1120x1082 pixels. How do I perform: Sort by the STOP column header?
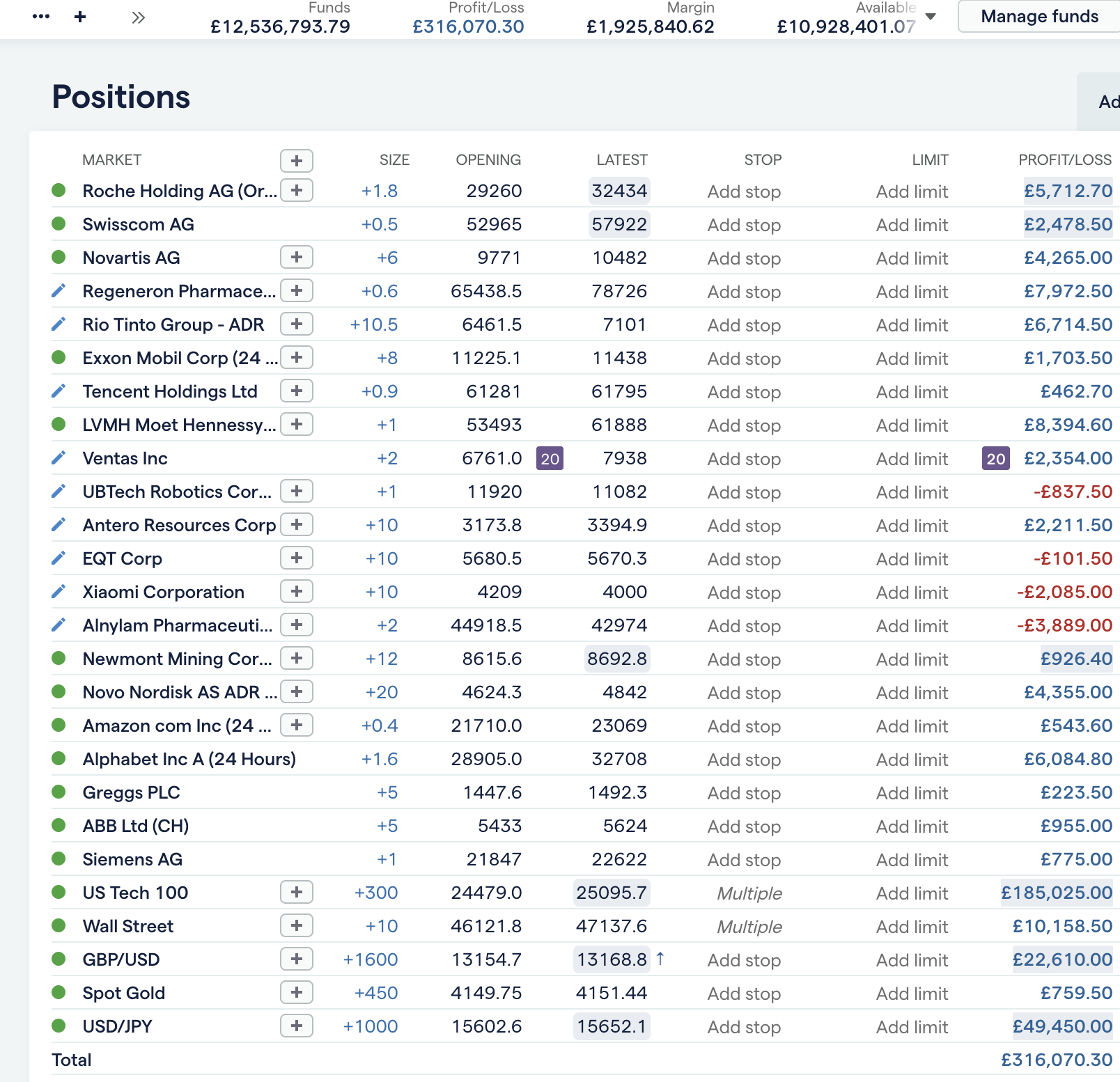(763, 160)
